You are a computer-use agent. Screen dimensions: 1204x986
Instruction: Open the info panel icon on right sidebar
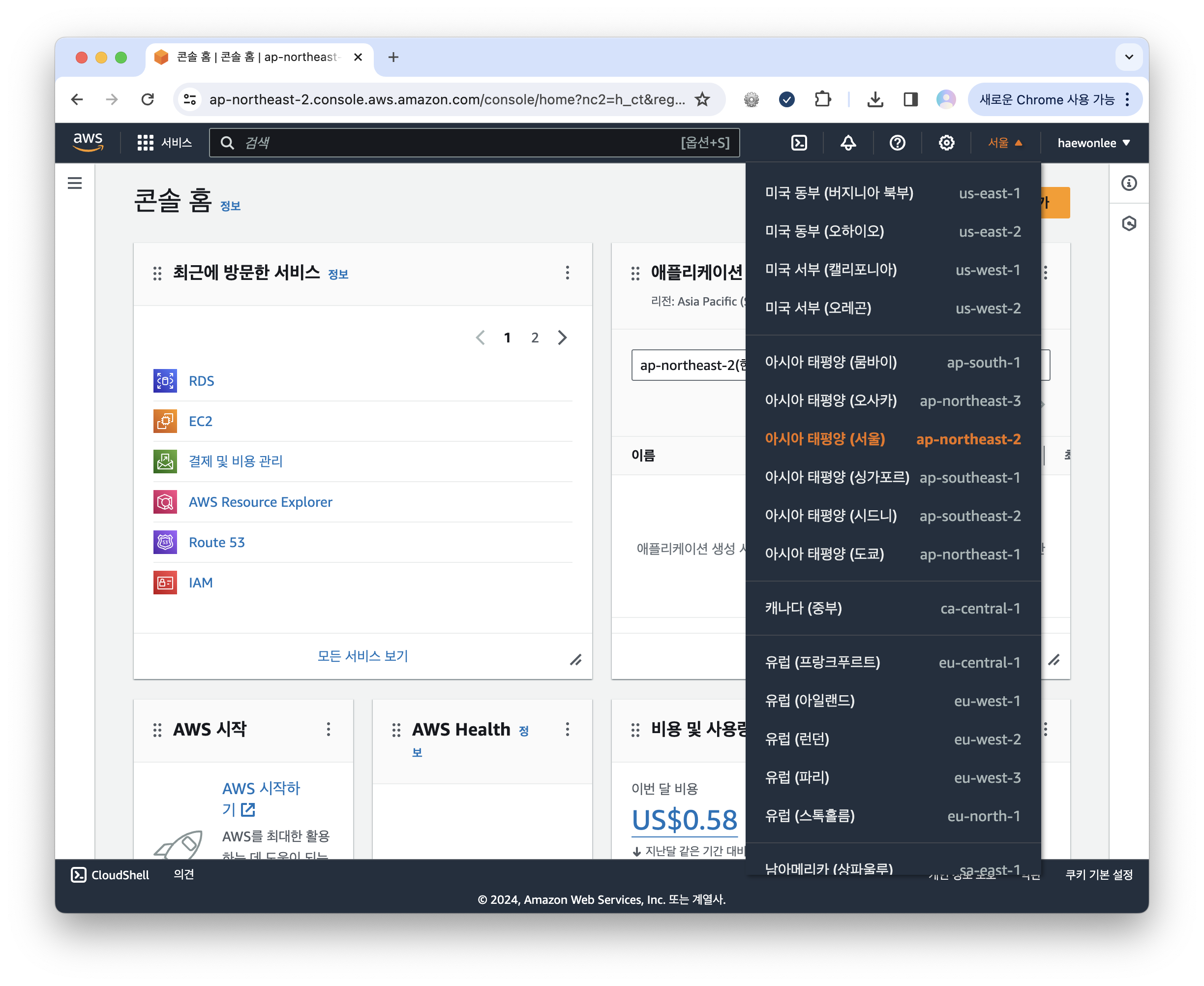pyautogui.click(x=1129, y=183)
